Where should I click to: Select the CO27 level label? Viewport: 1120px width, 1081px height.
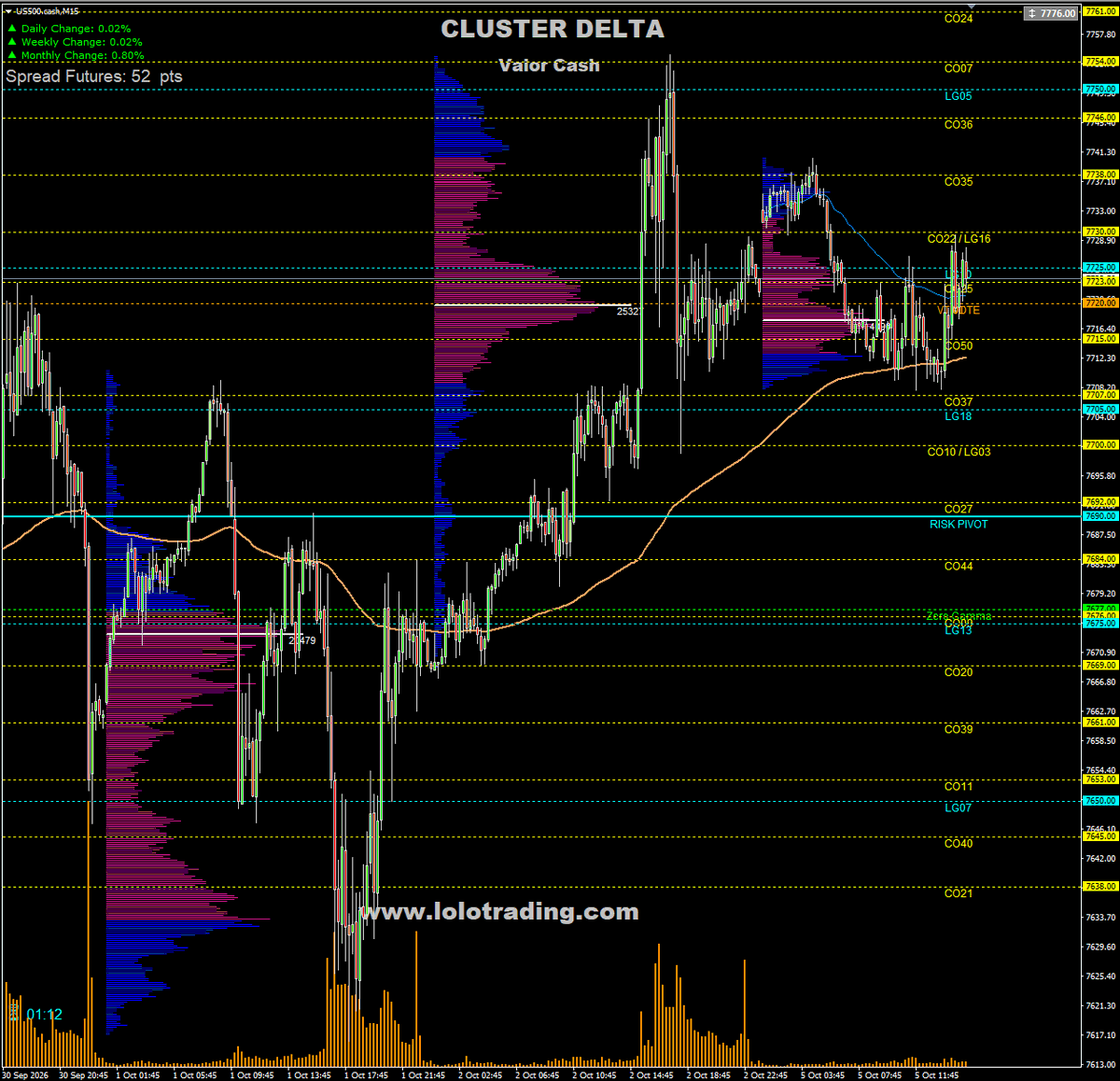tap(959, 510)
